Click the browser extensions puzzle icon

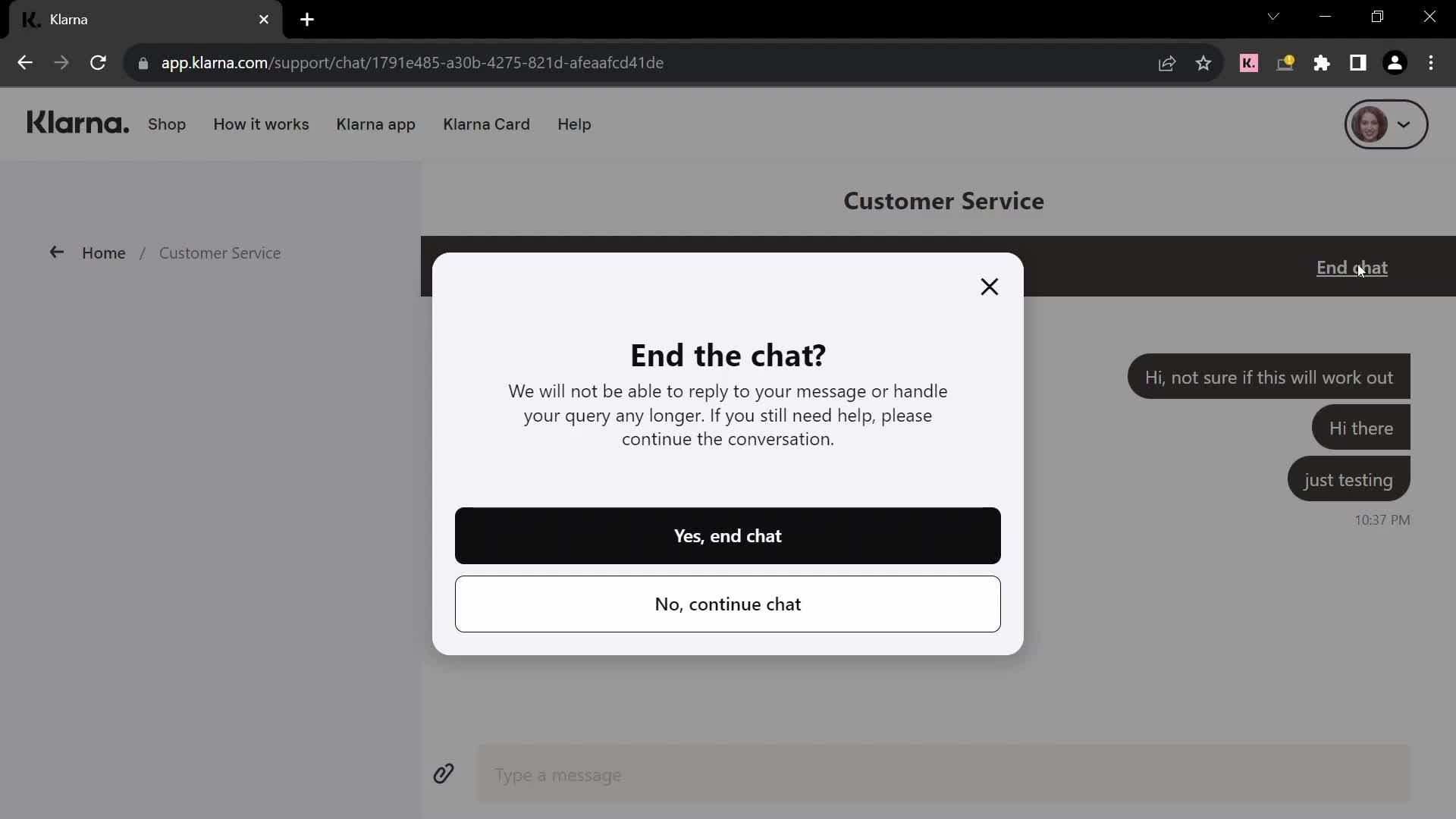tap(1322, 63)
